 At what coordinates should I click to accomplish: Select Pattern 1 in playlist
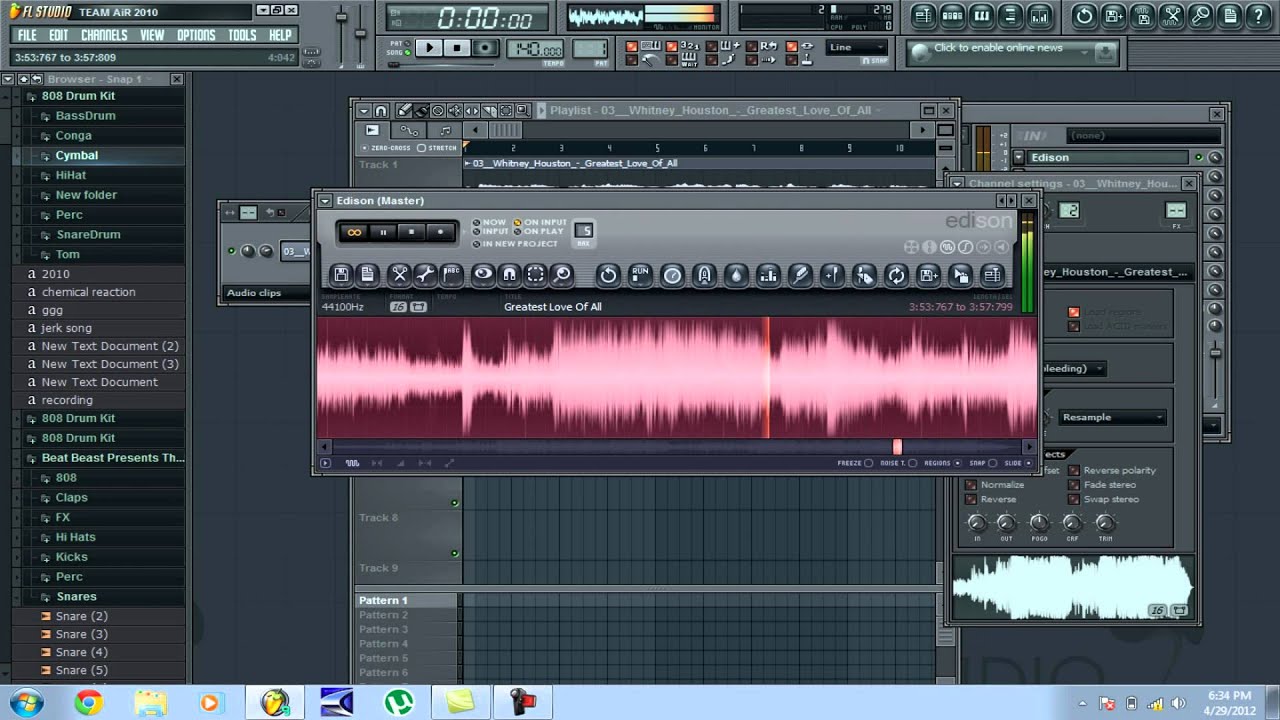407,600
